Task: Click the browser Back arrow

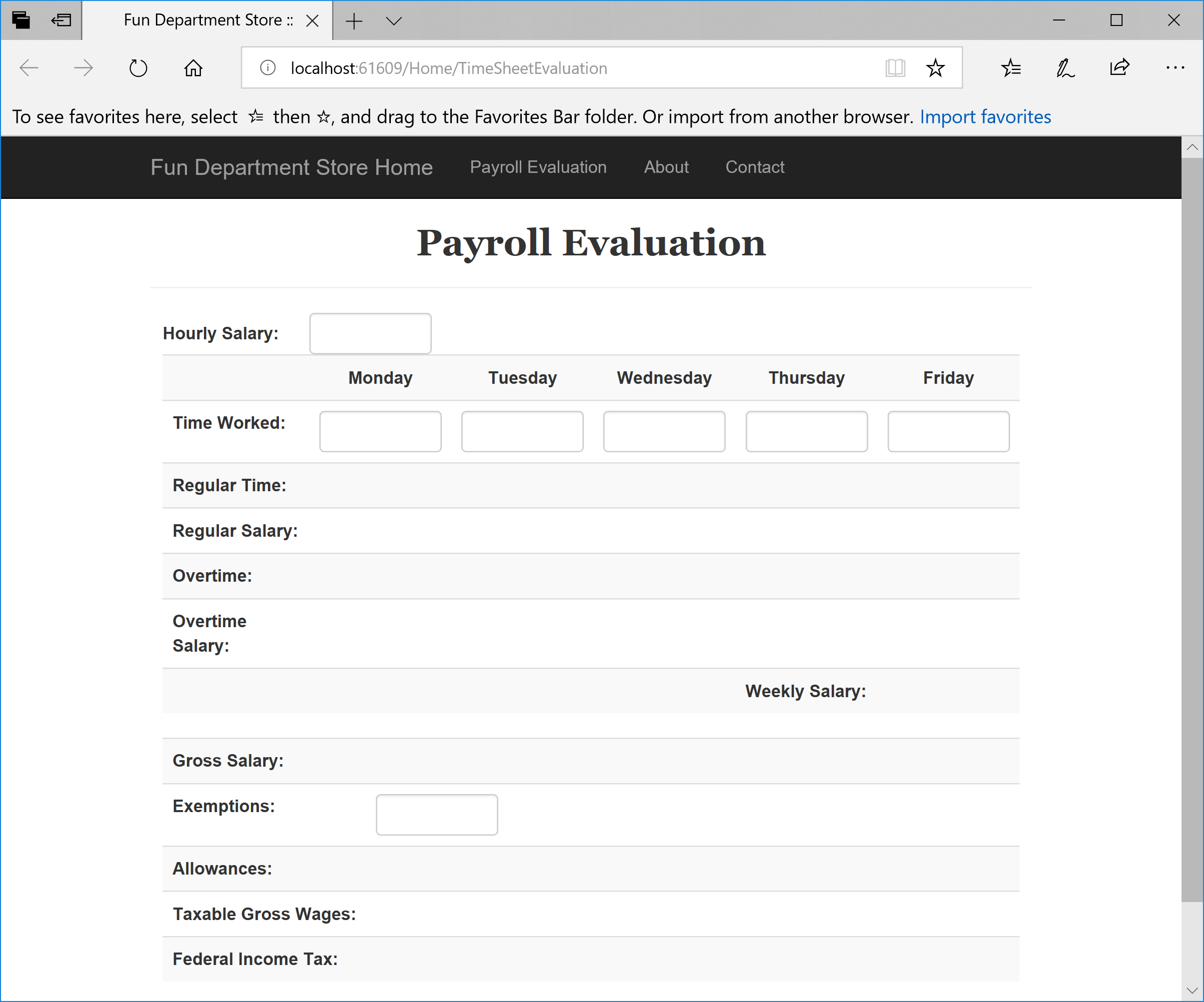Action: (28, 68)
